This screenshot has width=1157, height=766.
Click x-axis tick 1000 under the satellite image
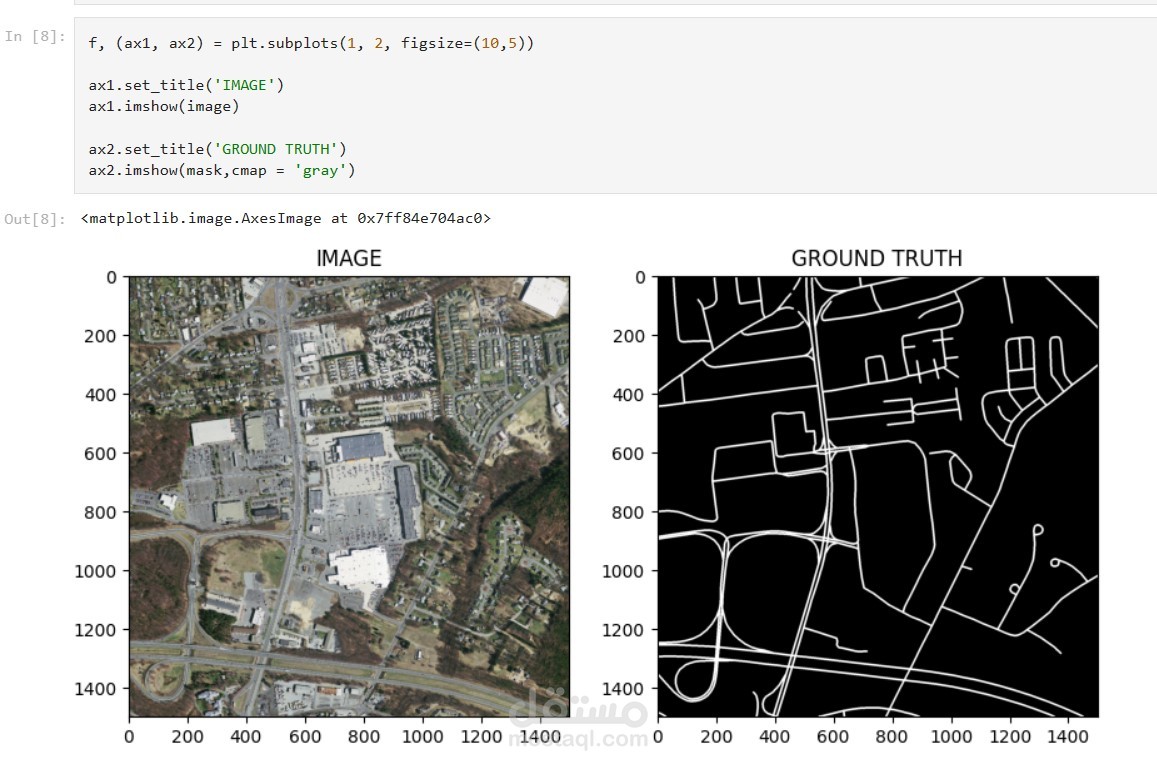click(x=422, y=738)
